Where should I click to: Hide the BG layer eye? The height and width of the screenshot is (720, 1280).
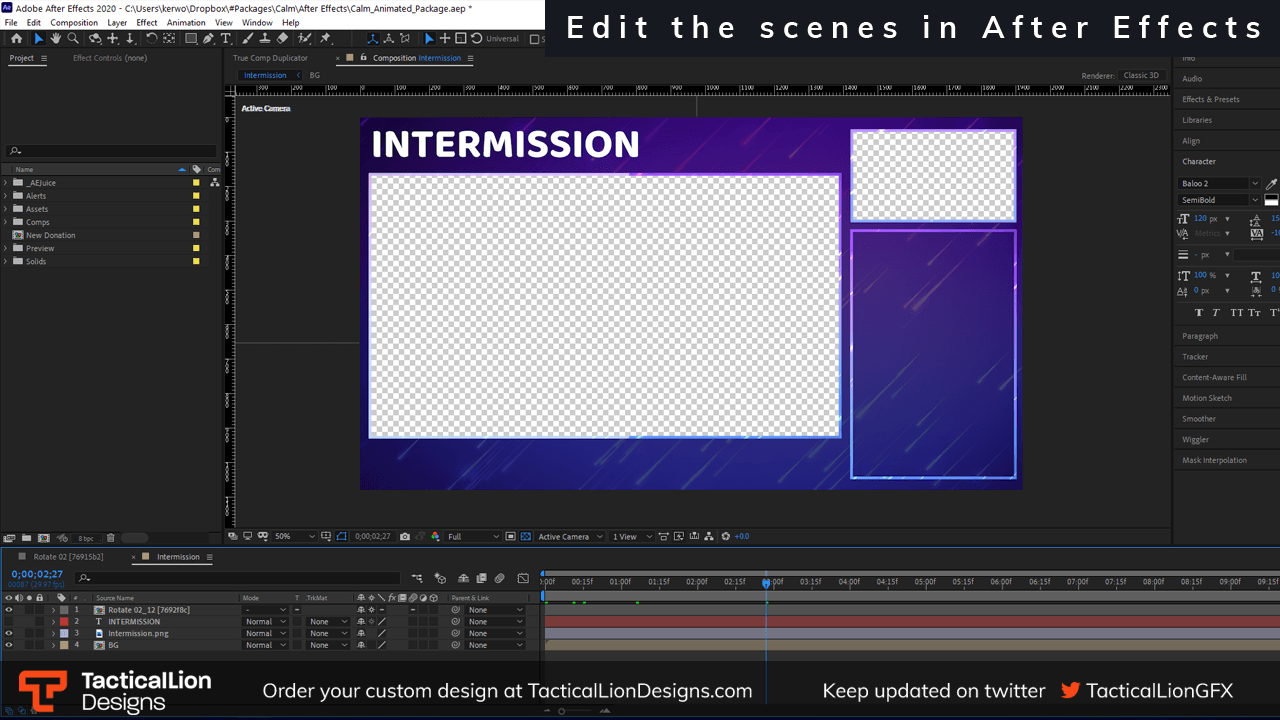tap(9, 645)
